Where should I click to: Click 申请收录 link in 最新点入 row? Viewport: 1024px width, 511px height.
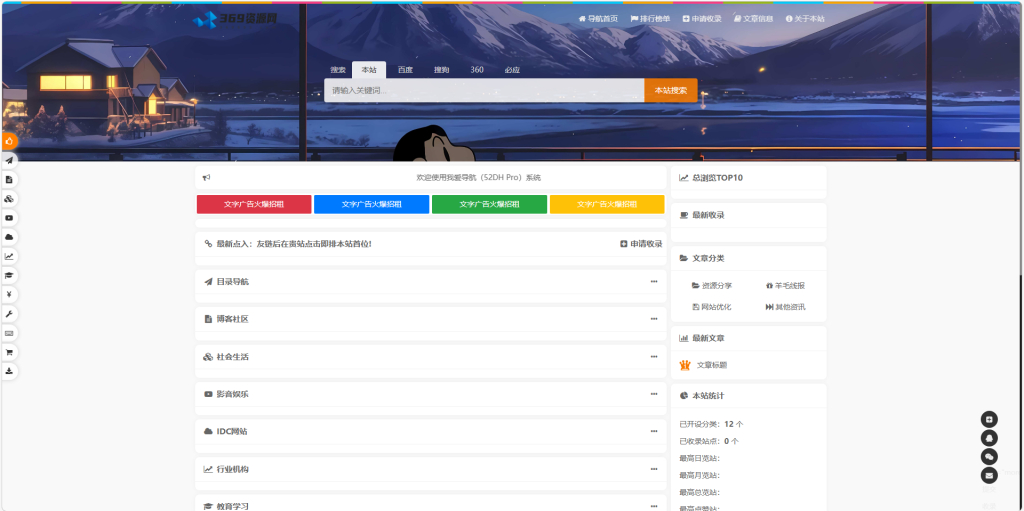click(641, 244)
